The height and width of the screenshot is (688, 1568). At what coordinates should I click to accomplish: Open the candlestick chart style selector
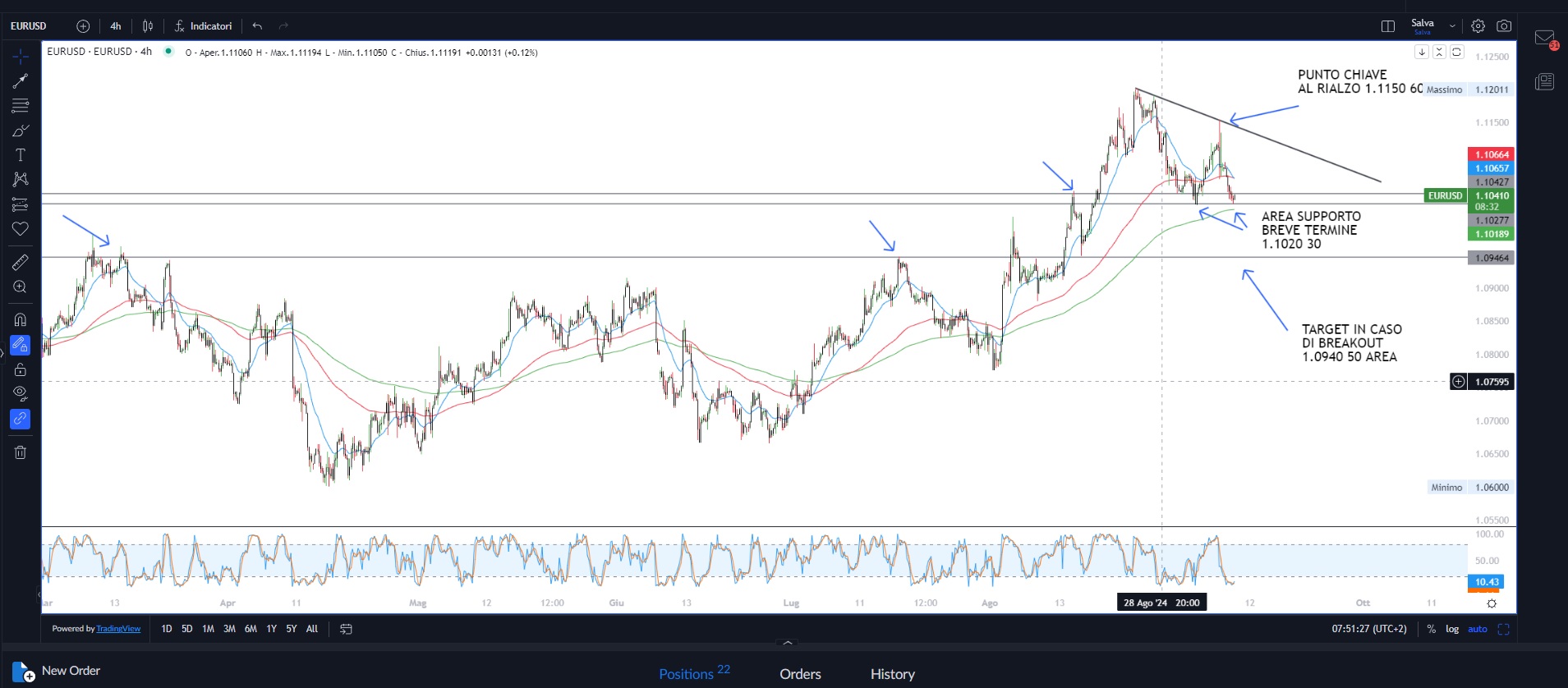148,26
